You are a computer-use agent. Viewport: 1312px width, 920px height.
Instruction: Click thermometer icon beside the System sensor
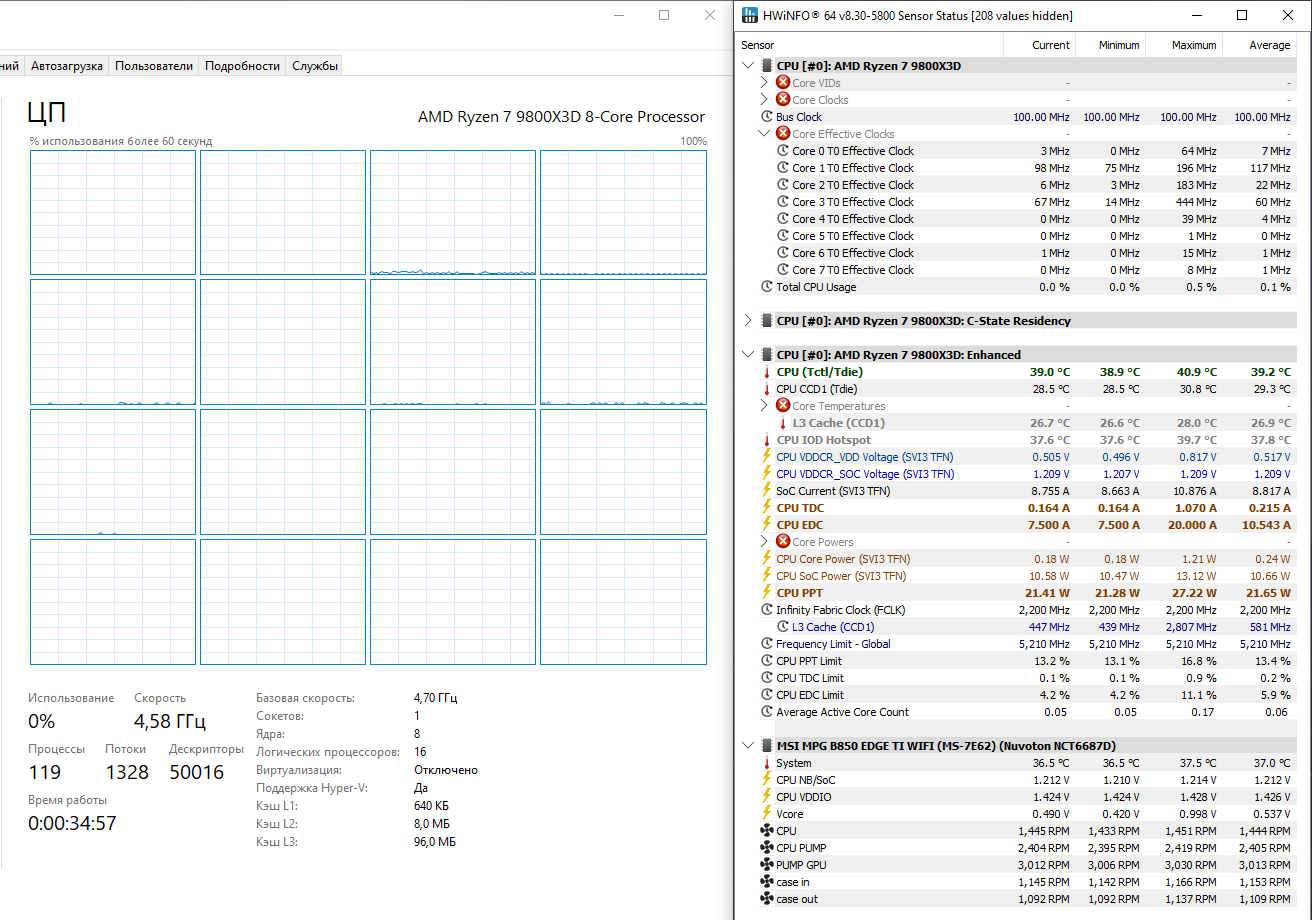coord(767,763)
